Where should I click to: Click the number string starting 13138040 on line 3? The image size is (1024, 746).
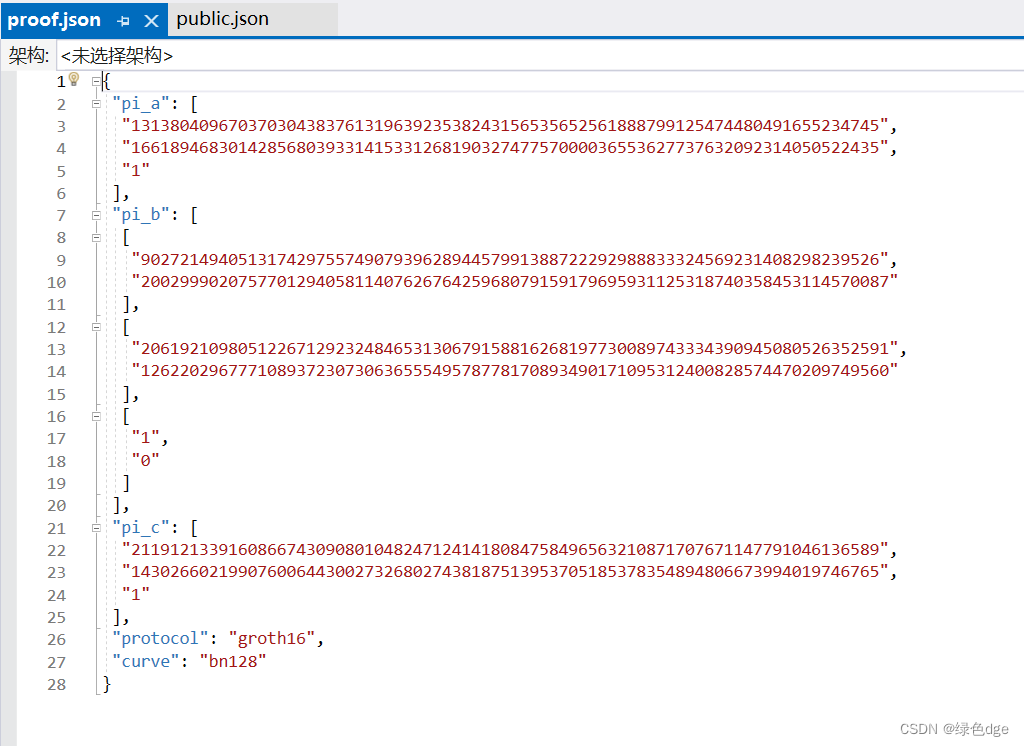(x=505, y=125)
